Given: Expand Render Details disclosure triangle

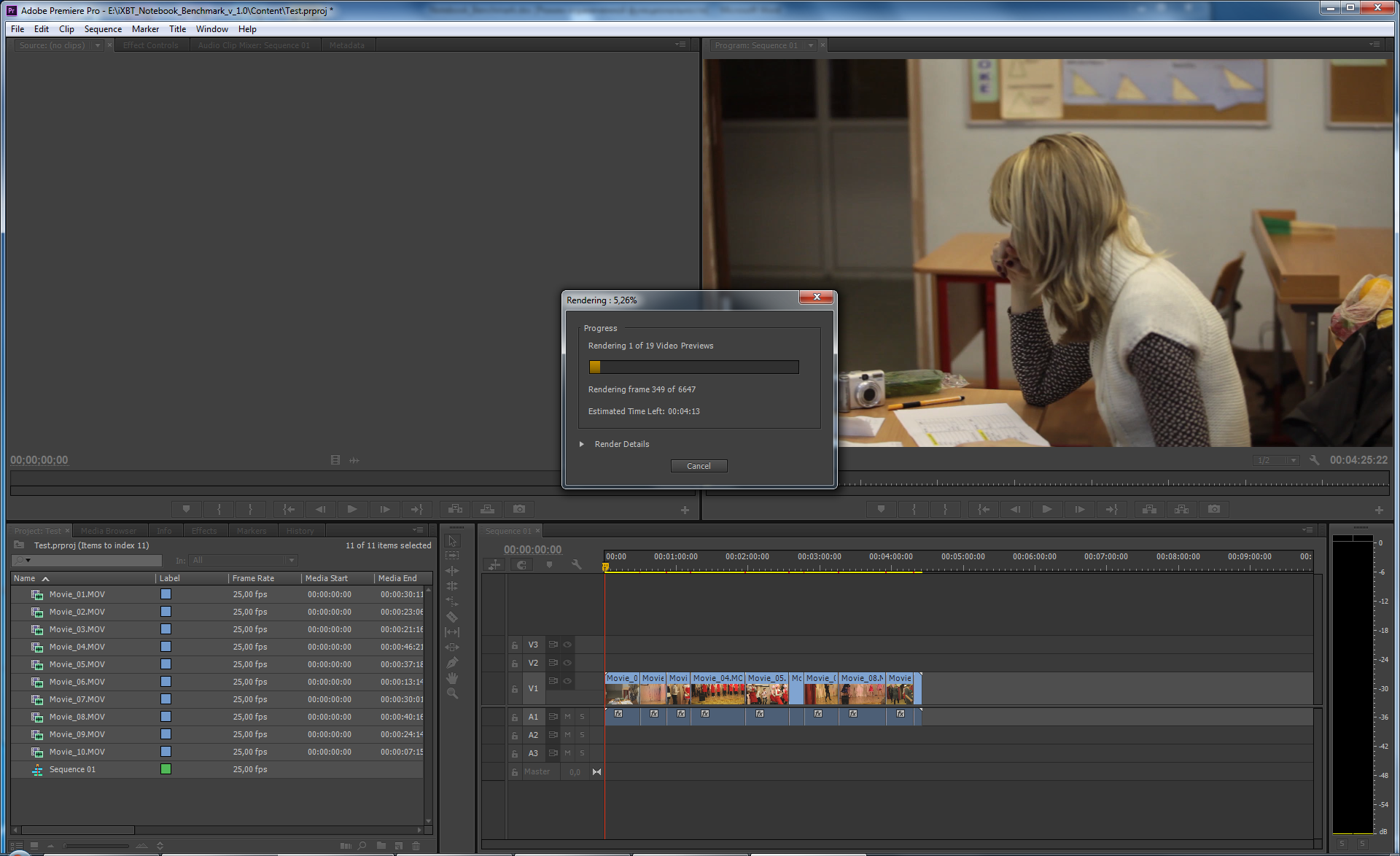Looking at the screenshot, I should (582, 444).
